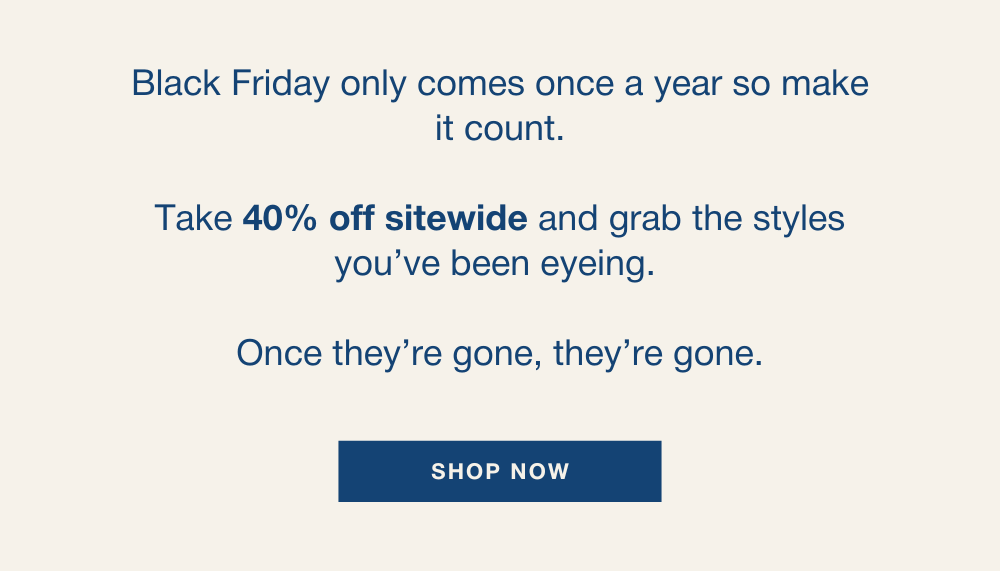The width and height of the screenshot is (1000, 571).
Task: Click the word "make" ending the first line
Action: point(825,83)
